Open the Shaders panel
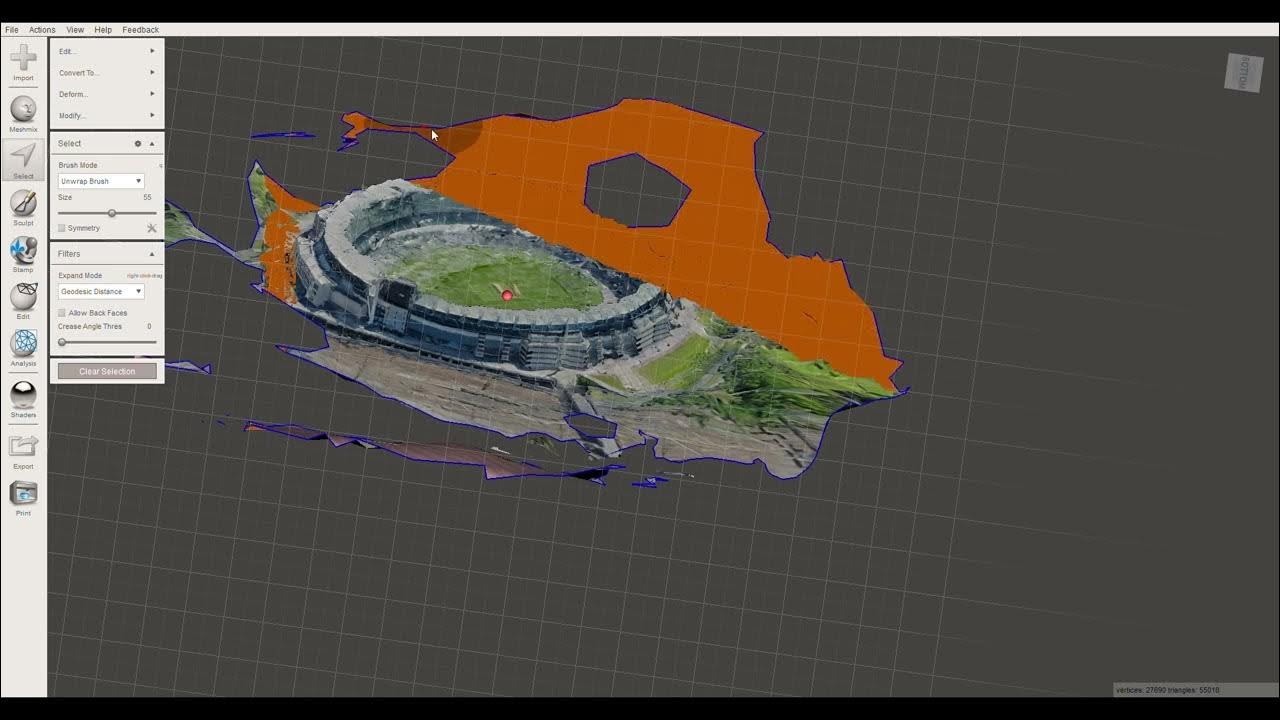Screen dimensions: 1280x720 [x=23, y=399]
